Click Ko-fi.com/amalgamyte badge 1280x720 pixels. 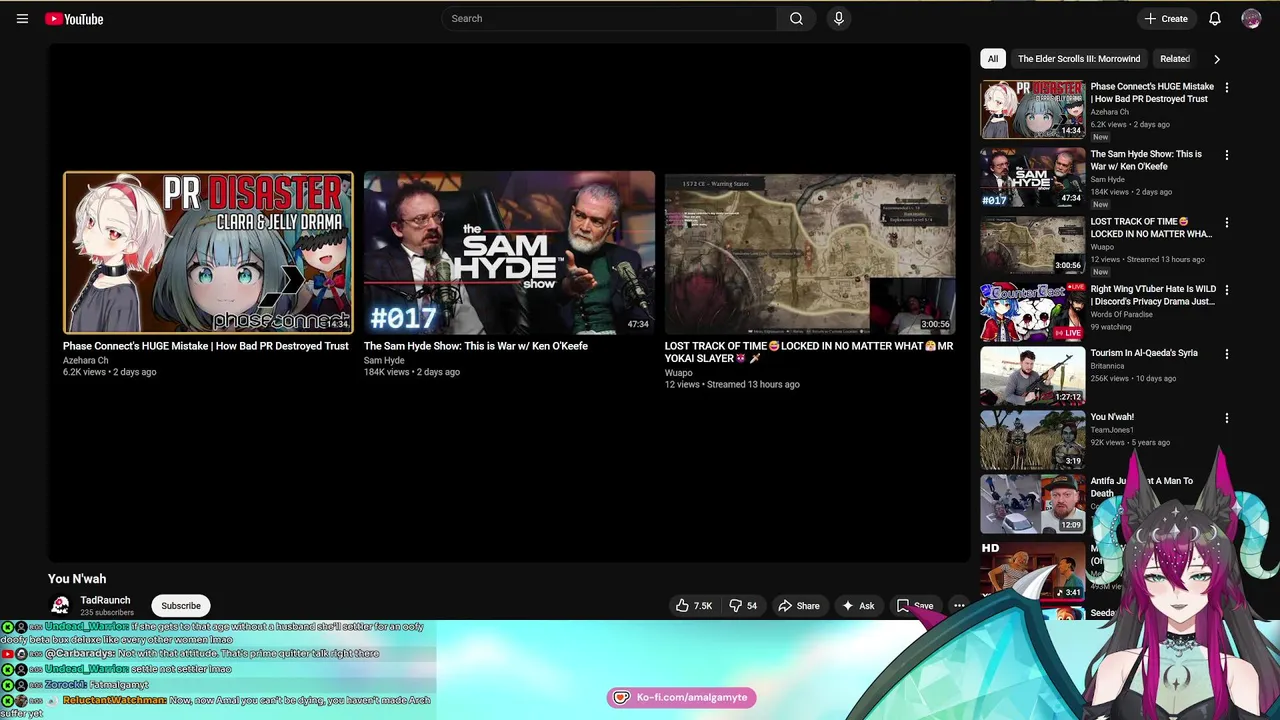(x=681, y=697)
